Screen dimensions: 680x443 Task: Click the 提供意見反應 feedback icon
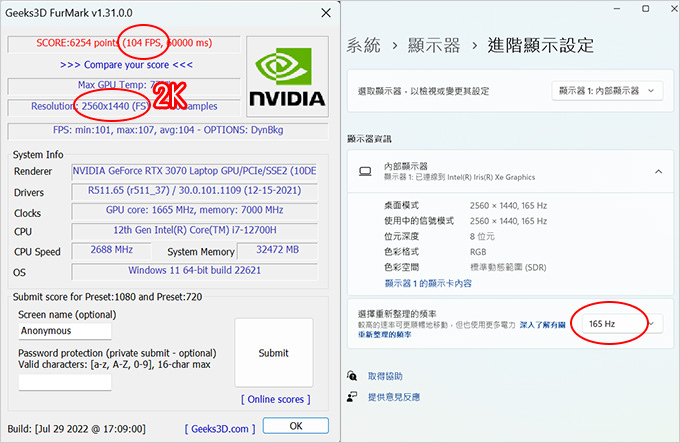tap(352, 396)
